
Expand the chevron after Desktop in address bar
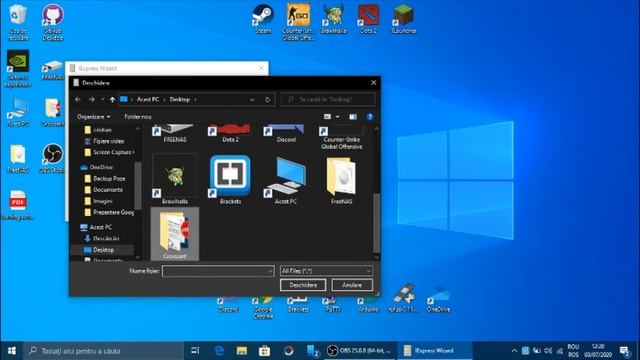click(x=196, y=100)
